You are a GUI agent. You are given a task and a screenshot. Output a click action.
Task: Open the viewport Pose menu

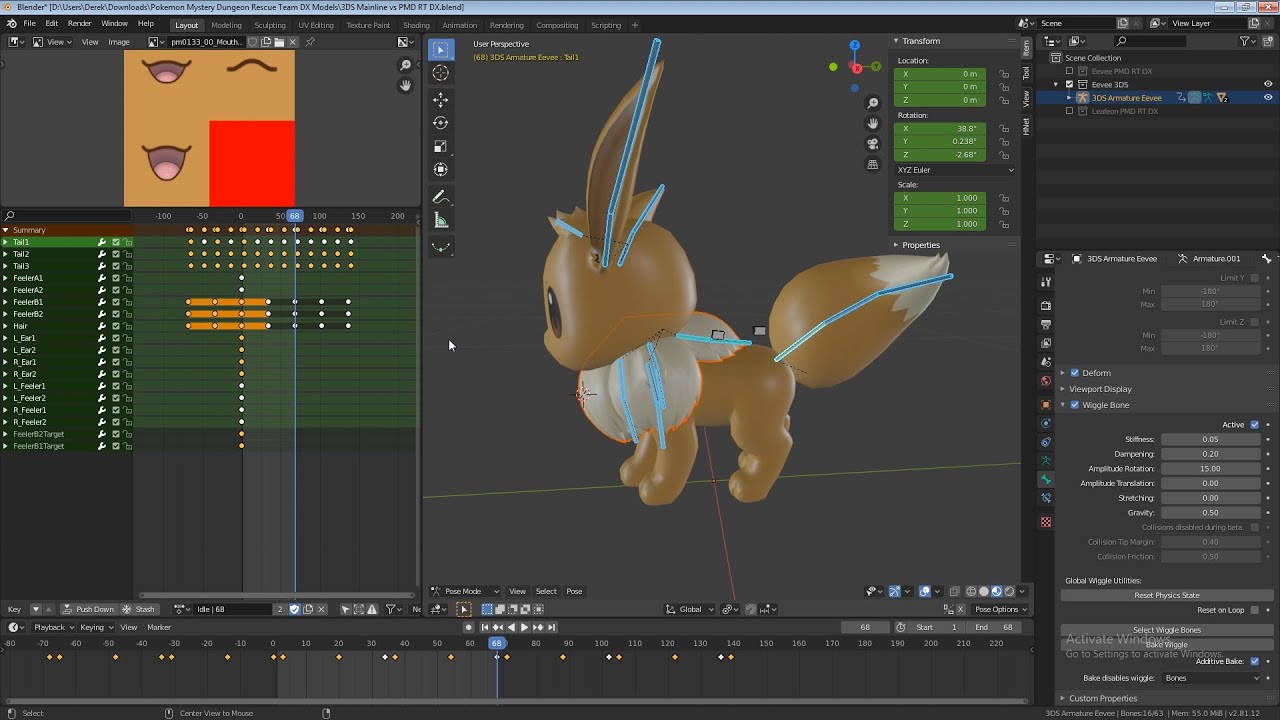pos(574,591)
